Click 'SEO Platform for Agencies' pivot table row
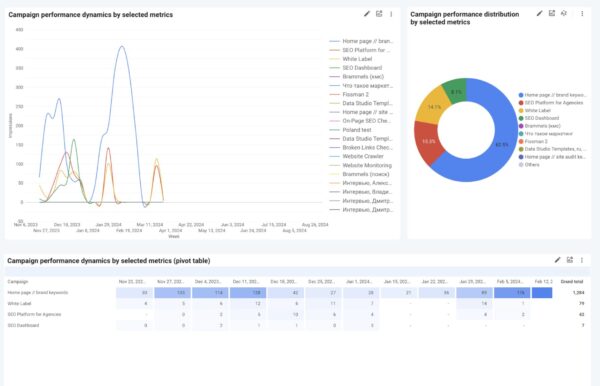600x386 pixels. 34,314
